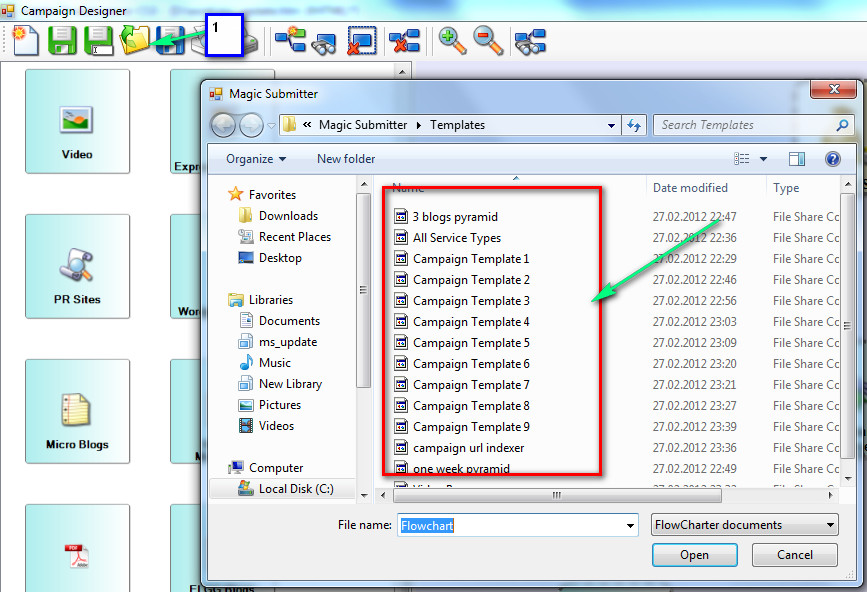Open the FlowCharter documents file type combo
Viewport: 867px width, 592px height.
point(745,525)
